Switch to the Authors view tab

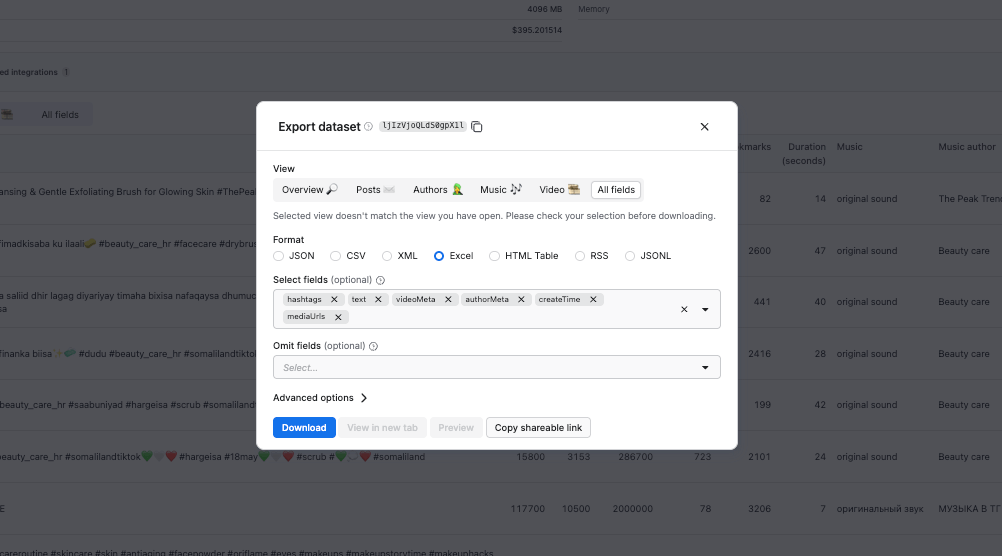coord(438,190)
